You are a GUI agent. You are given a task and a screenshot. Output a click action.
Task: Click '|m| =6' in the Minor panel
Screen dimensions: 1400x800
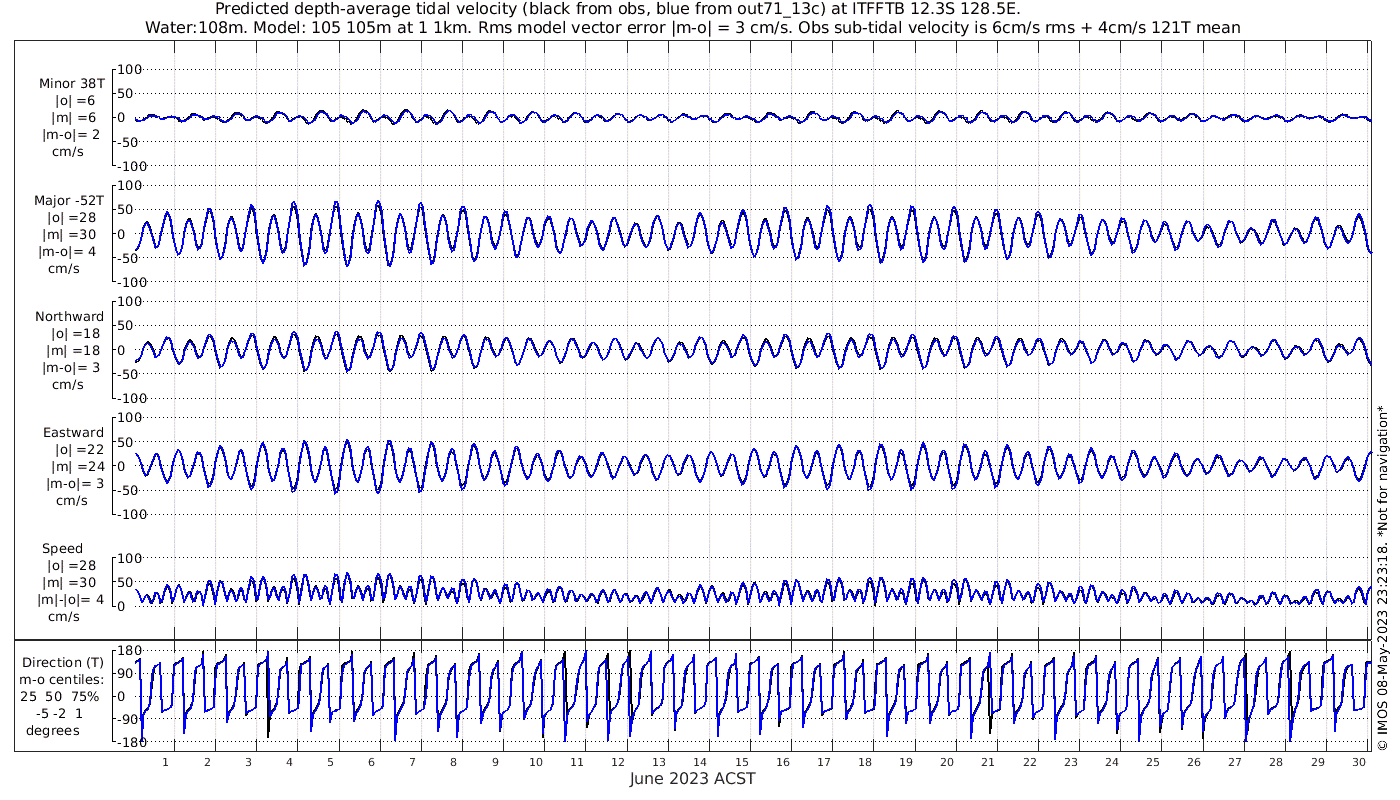(x=75, y=118)
